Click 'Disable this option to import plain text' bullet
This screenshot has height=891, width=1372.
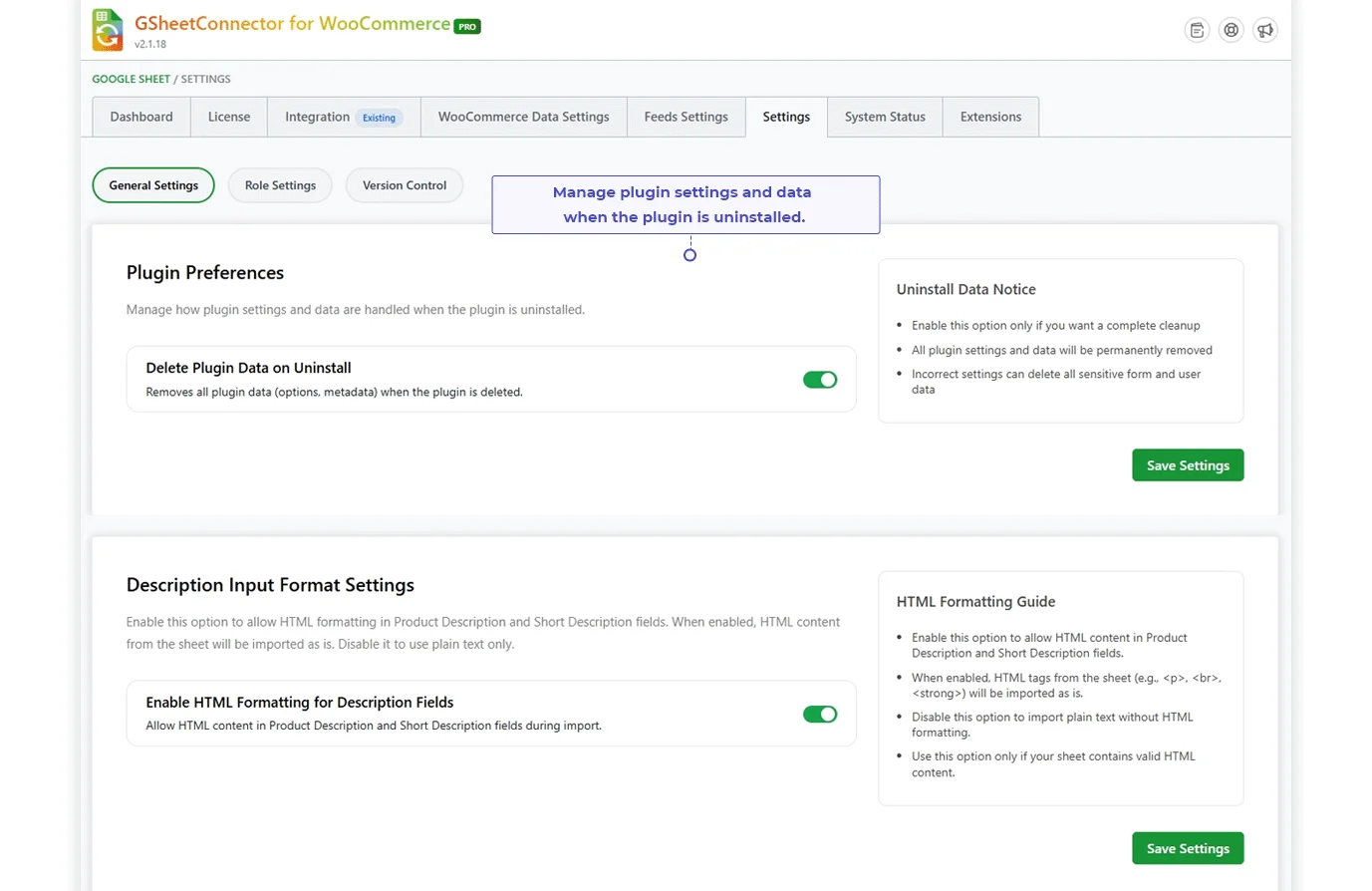coord(1052,725)
